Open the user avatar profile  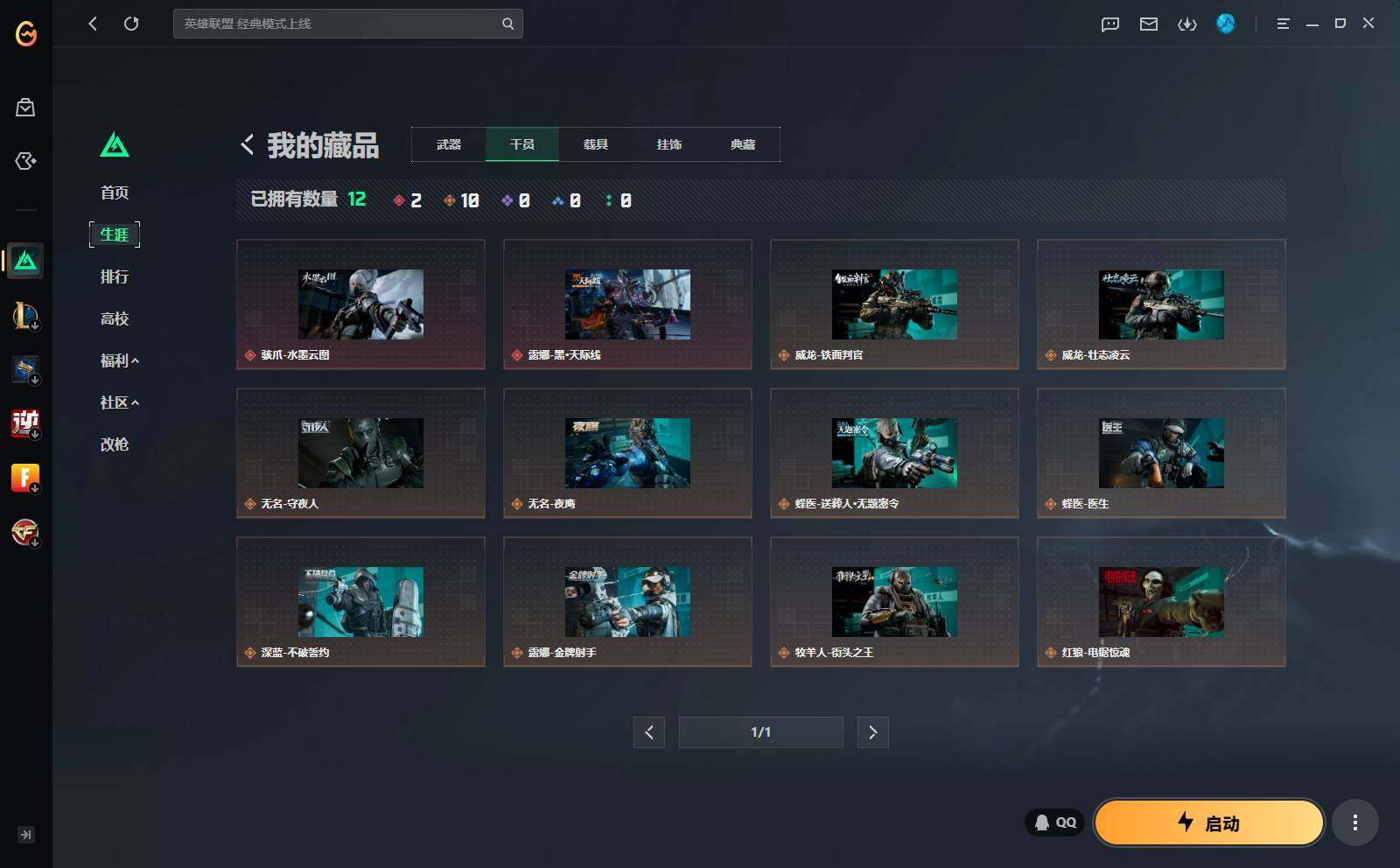tap(1226, 24)
